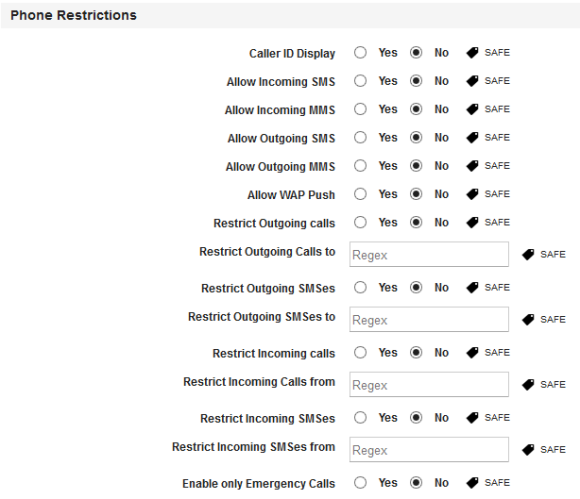Click the tag icon for Restrict Incoming Calls from
The height and width of the screenshot is (499, 580).
528,385
